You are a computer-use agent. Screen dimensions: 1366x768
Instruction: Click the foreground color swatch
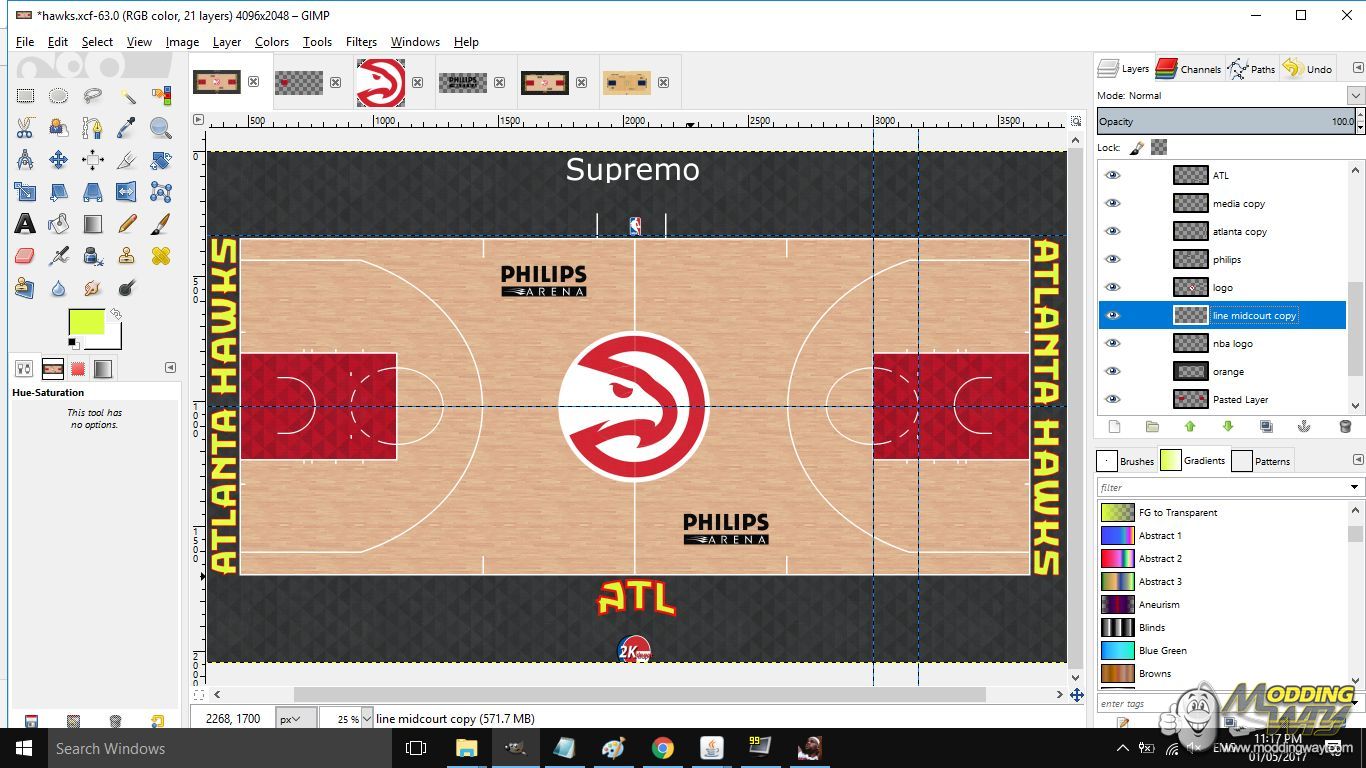pyautogui.click(x=86, y=322)
